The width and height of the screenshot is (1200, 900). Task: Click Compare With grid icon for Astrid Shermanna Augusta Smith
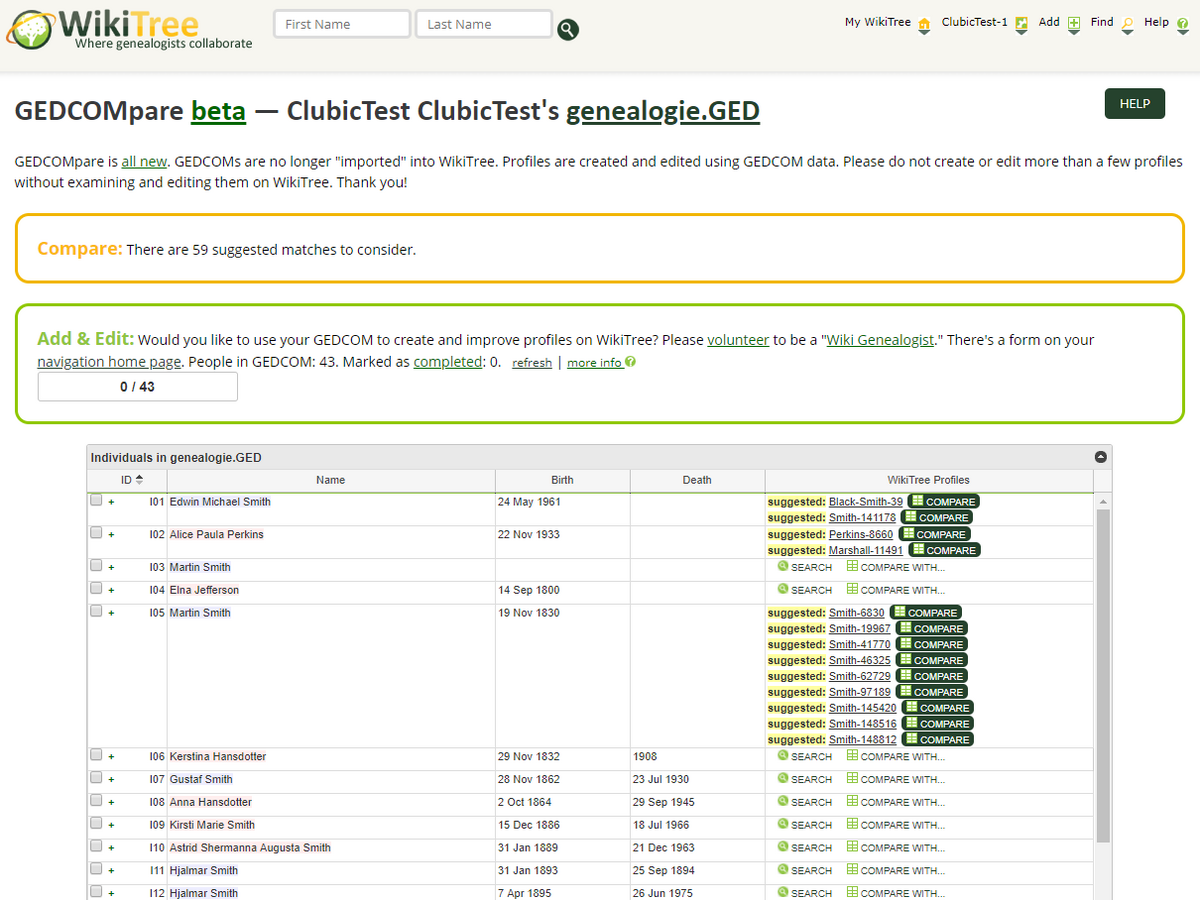[852, 847]
